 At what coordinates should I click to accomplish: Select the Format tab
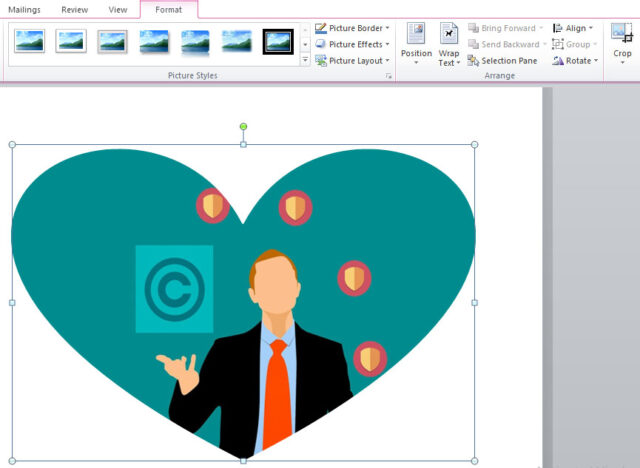169,10
